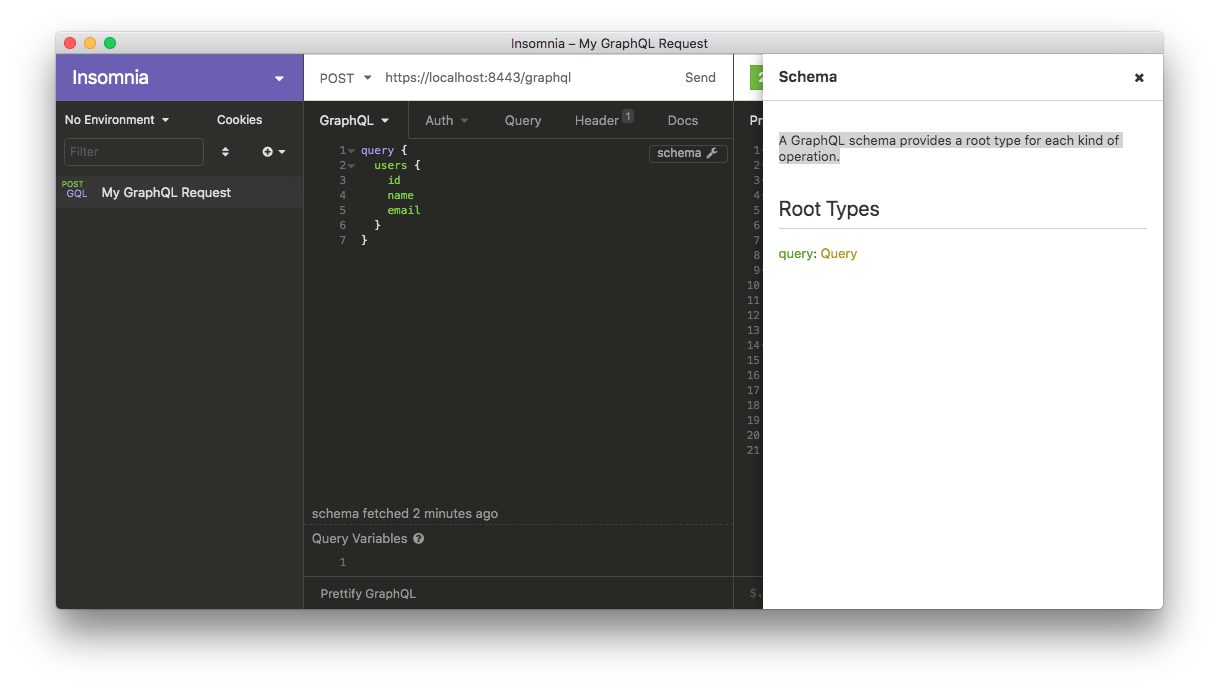Viewport: 1219px width, 689px height.
Task: Switch to the Docs tab
Action: [683, 120]
